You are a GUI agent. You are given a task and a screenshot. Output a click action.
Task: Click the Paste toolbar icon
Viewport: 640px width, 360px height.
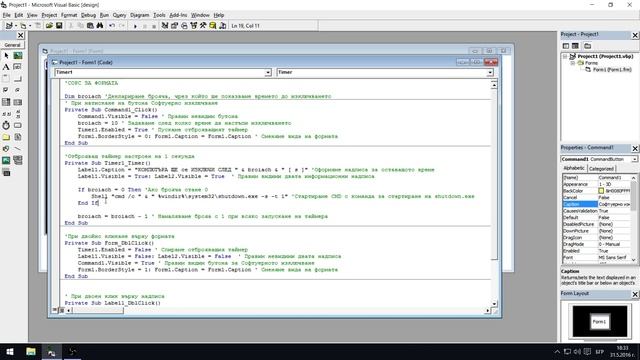point(90,26)
